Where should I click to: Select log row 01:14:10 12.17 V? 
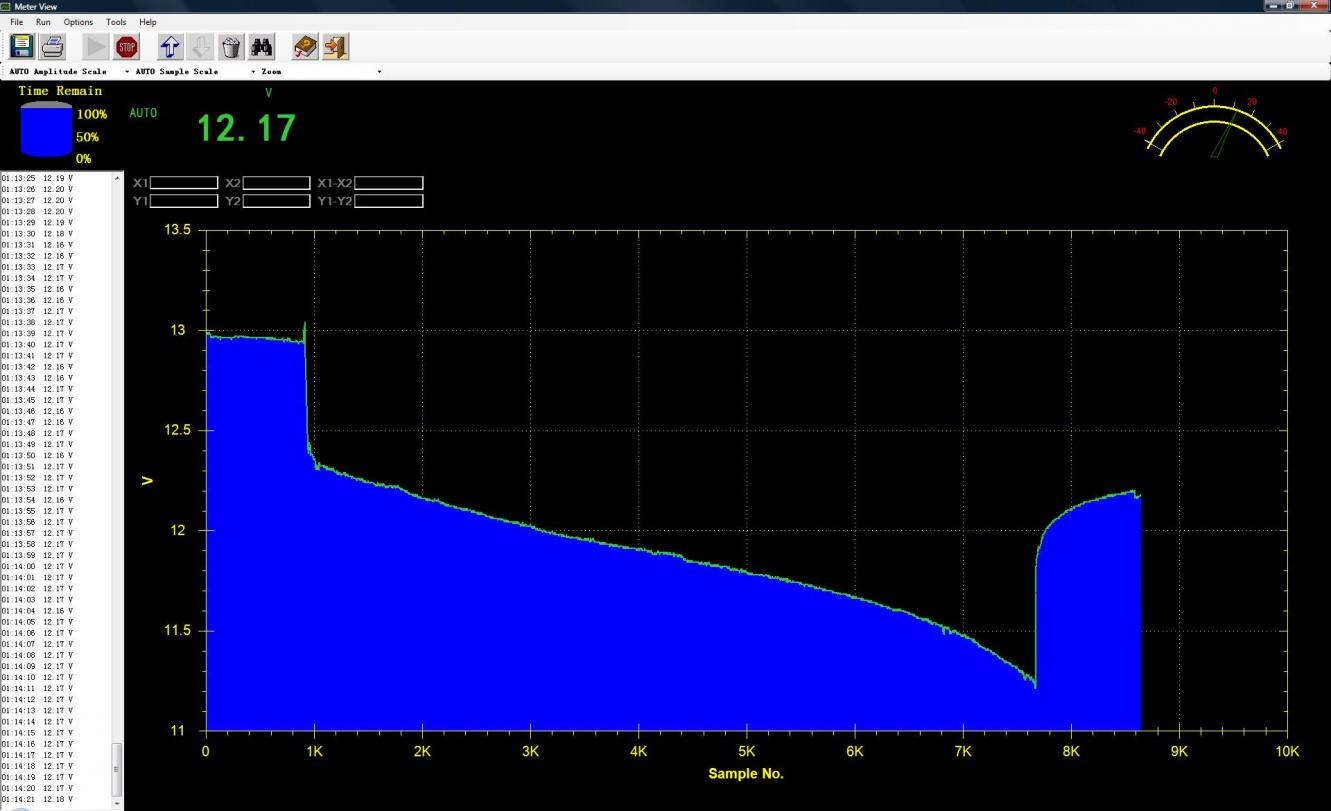point(37,677)
